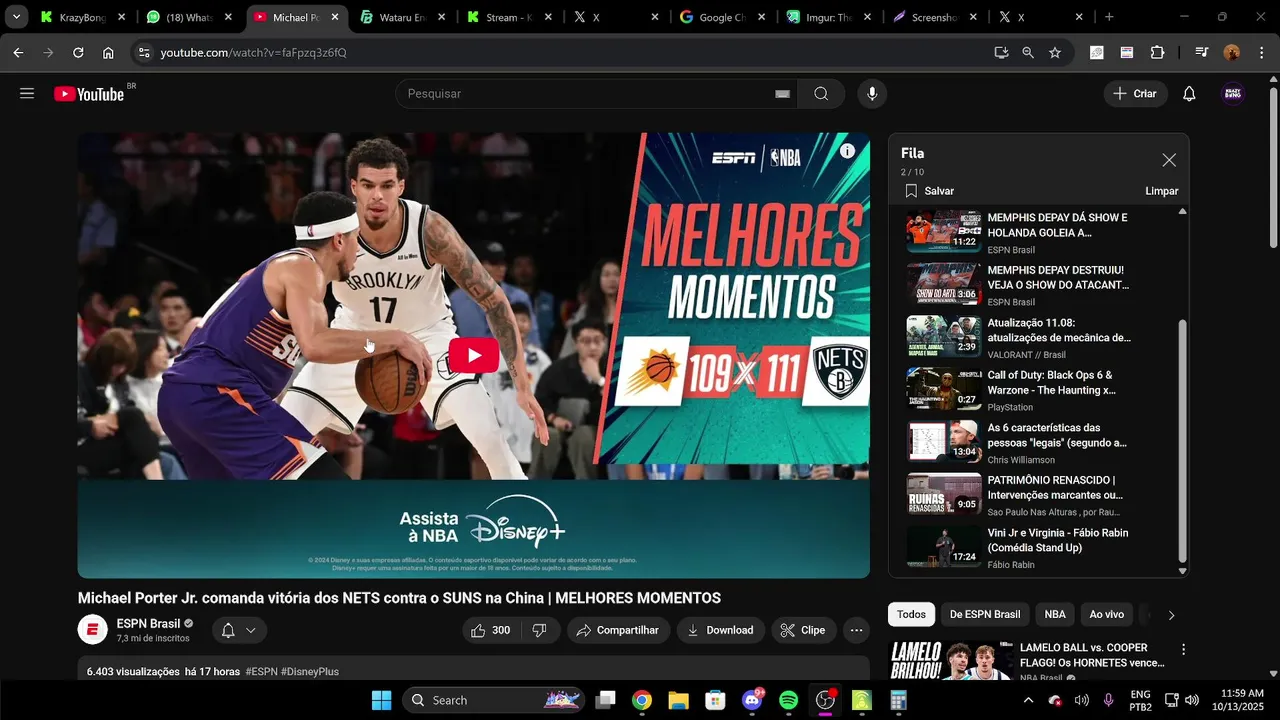The image size is (1280, 720).
Task: Open options for LAMELO BALL vs. COOPER video
Action: (1183, 649)
